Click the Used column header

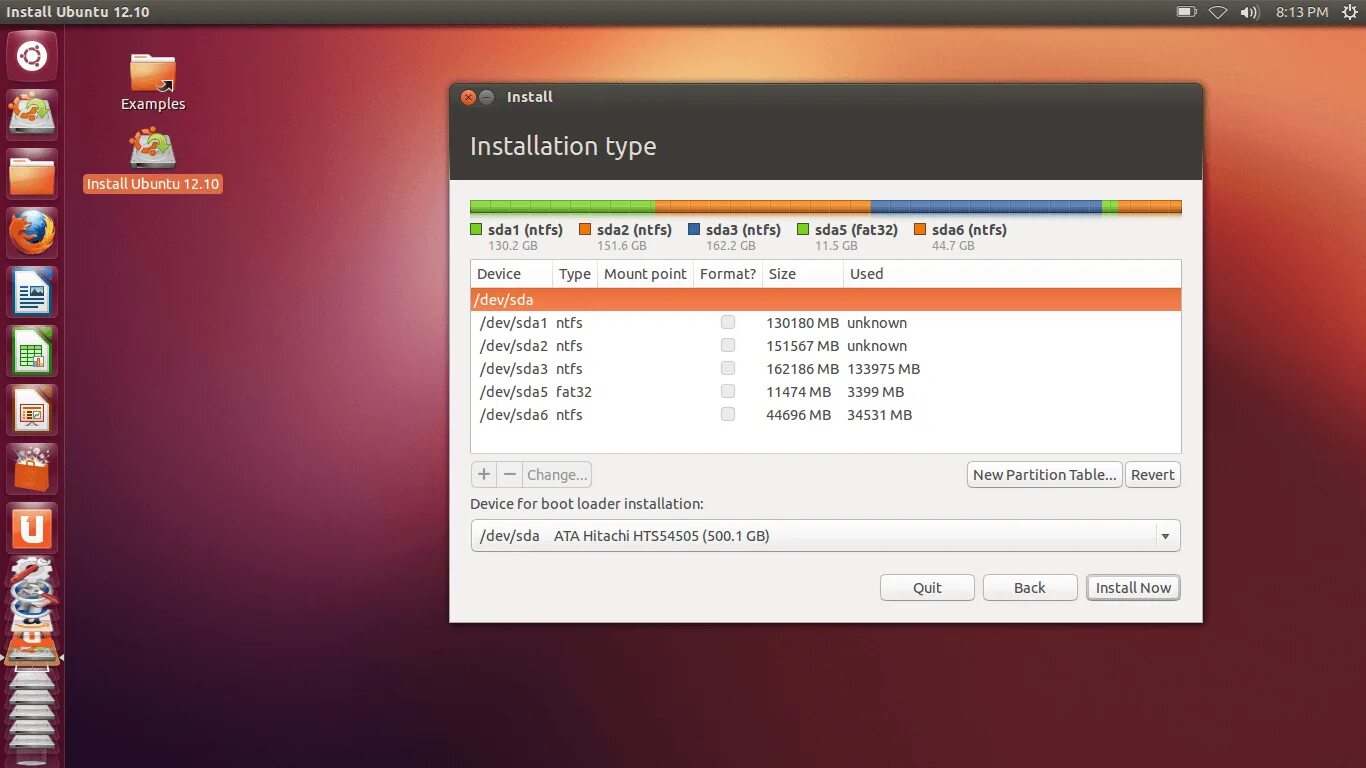(x=1012, y=274)
